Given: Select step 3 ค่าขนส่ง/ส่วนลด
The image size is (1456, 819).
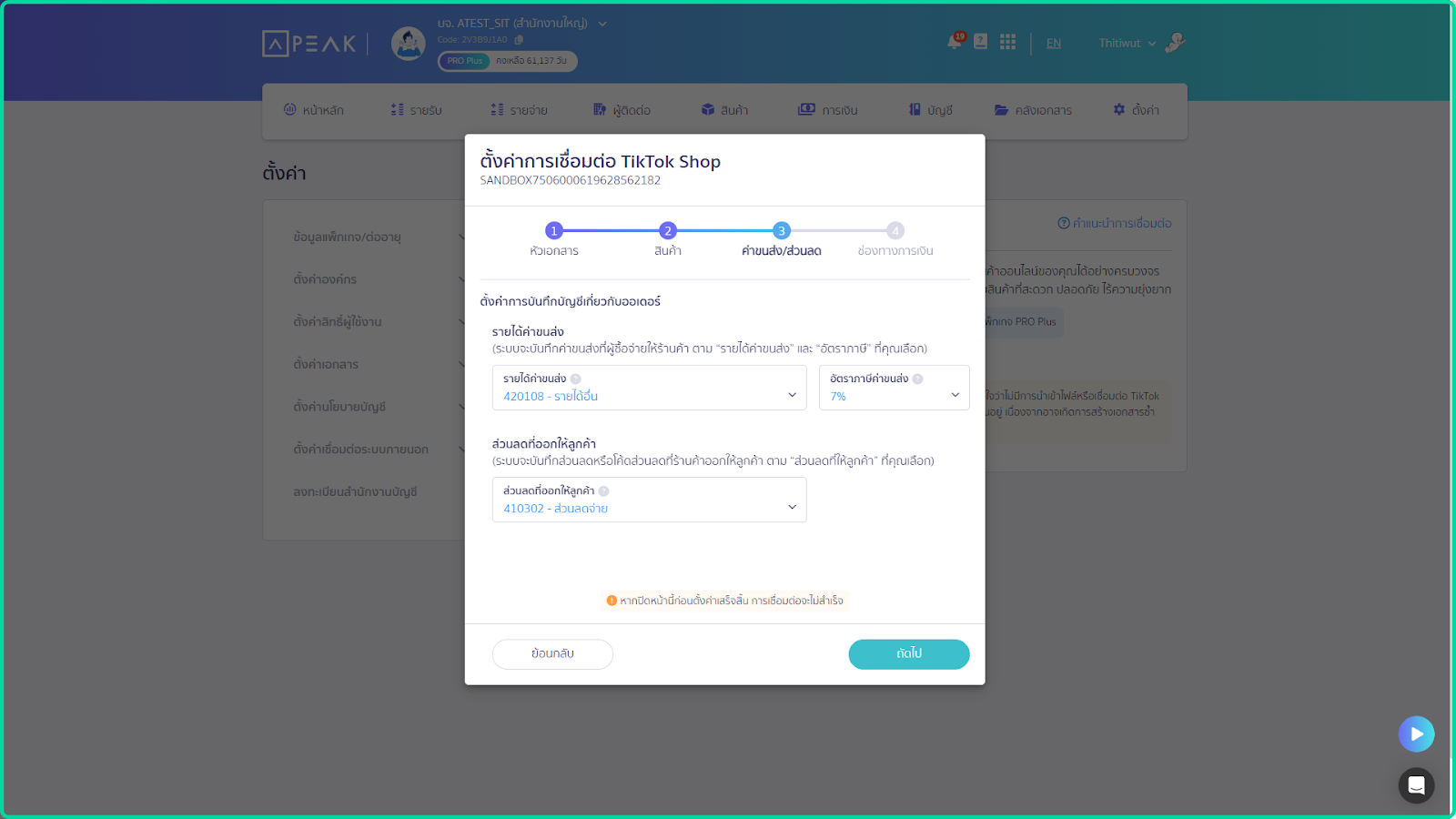Looking at the screenshot, I should coord(781,239).
